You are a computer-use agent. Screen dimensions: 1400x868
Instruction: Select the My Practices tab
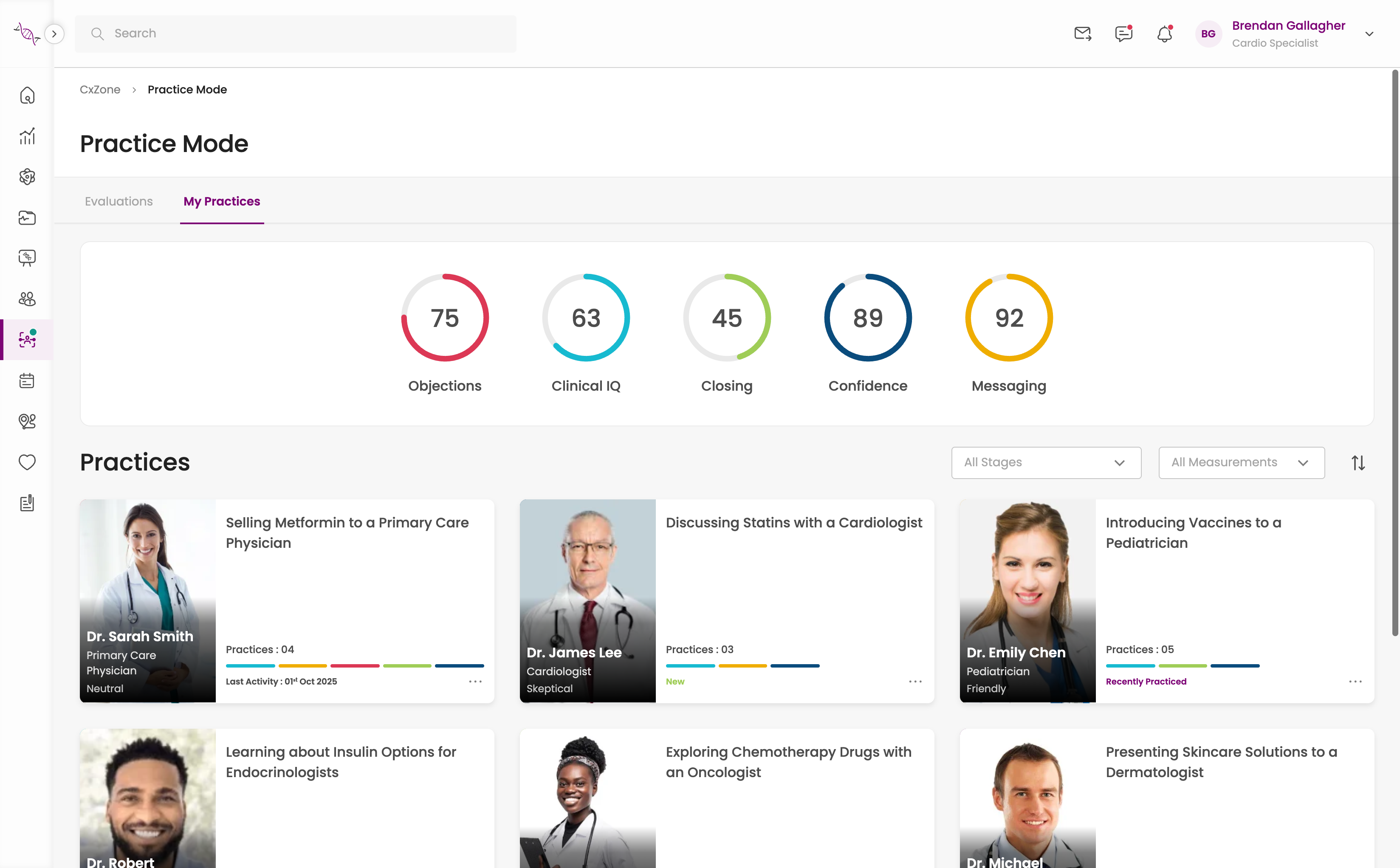click(x=222, y=201)
